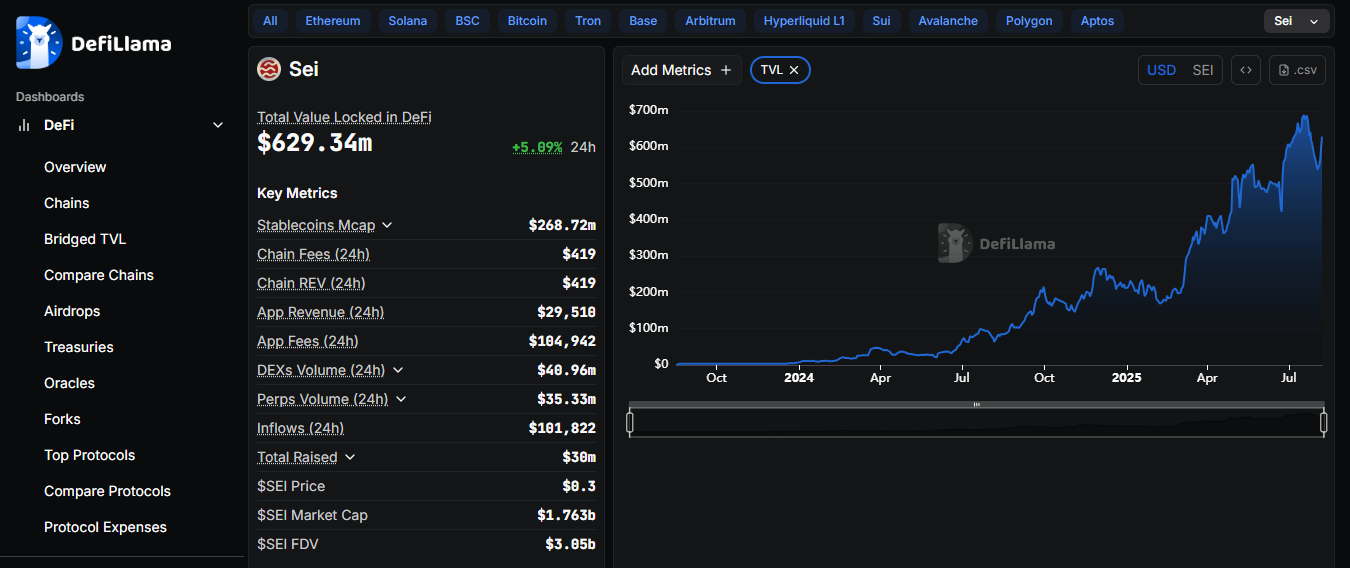Expand Stablecoins Mcap details
This screenshot has width=1350, height=568.
pyautogui.click(x=387, y=225)
